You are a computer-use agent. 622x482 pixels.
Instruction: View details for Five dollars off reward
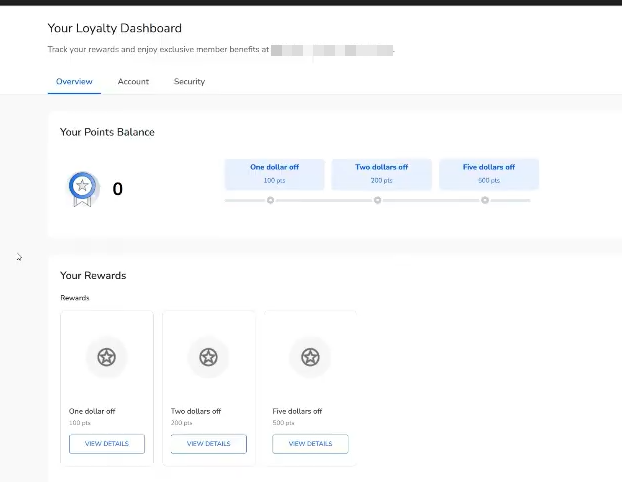(x=310, y=443)
